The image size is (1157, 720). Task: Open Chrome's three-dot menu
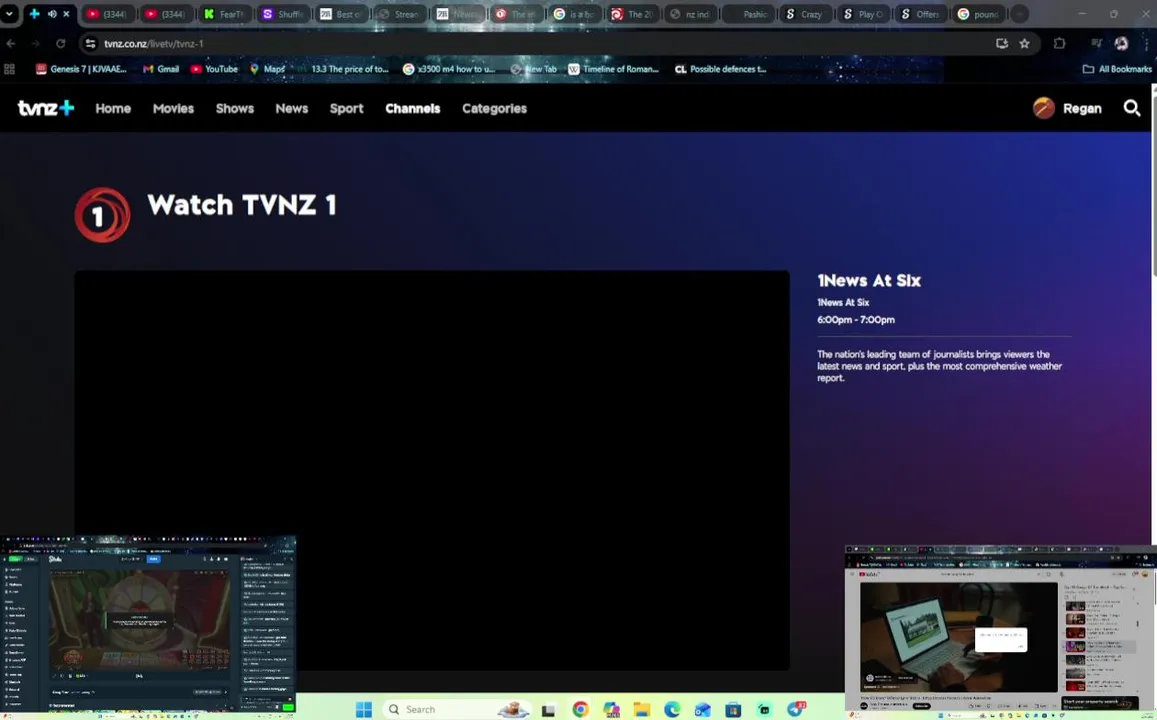(1145, 44)
